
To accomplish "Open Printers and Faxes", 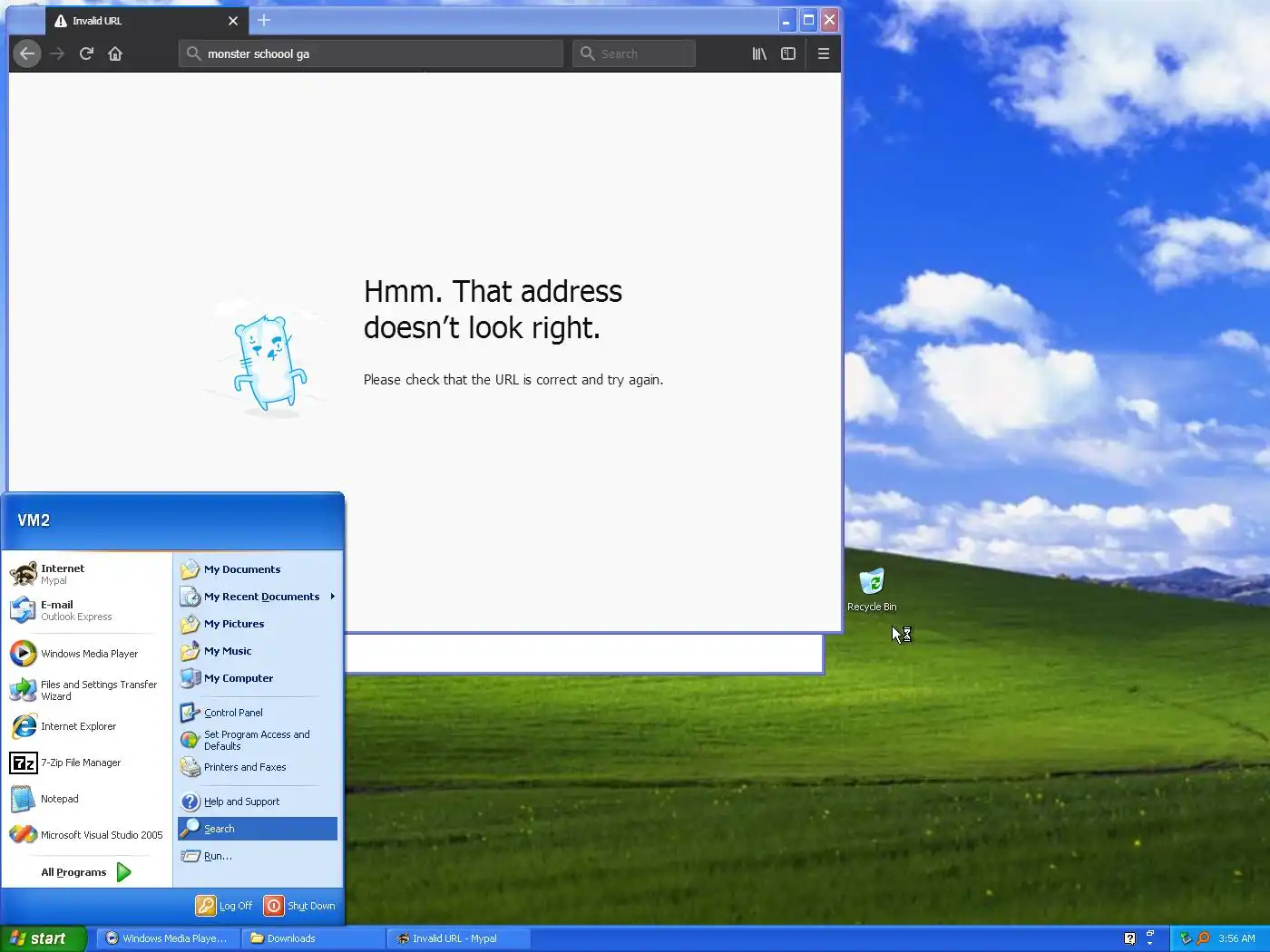I will click(x=258, y=767).
